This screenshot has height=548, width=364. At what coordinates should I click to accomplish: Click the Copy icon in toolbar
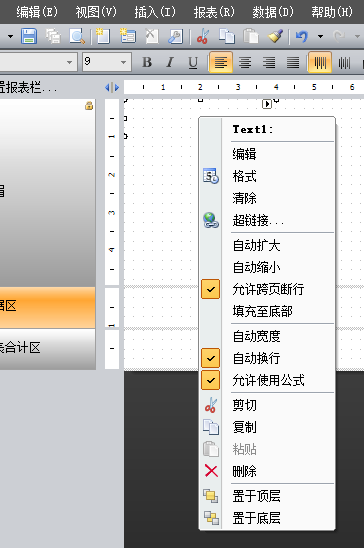point(227,36)
